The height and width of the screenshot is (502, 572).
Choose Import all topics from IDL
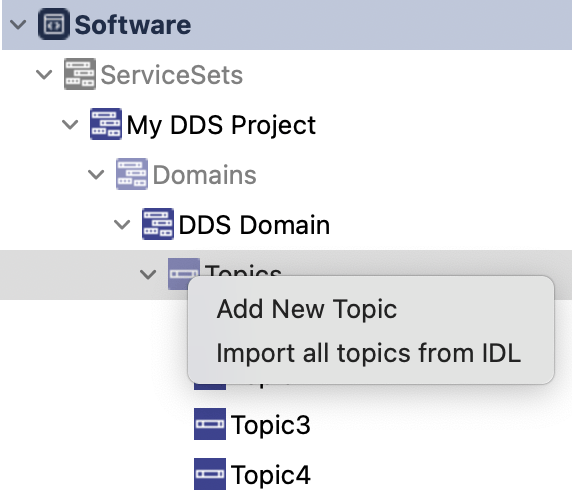click(368, 353)
